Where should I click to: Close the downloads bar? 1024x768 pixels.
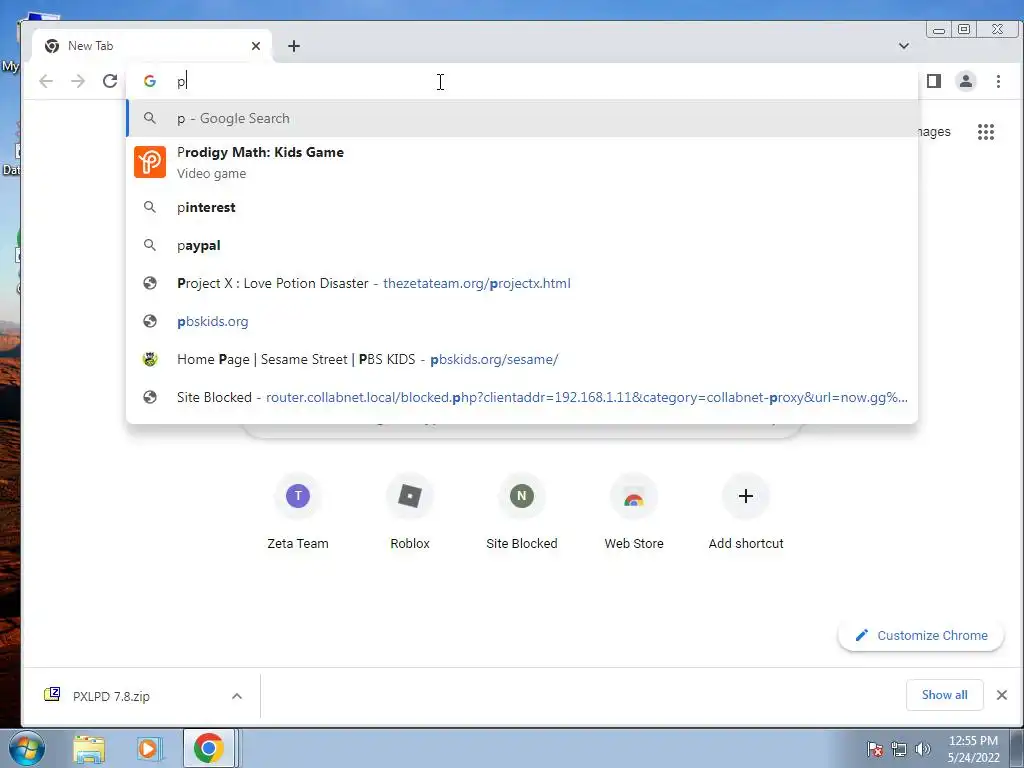pos(1002,695)
